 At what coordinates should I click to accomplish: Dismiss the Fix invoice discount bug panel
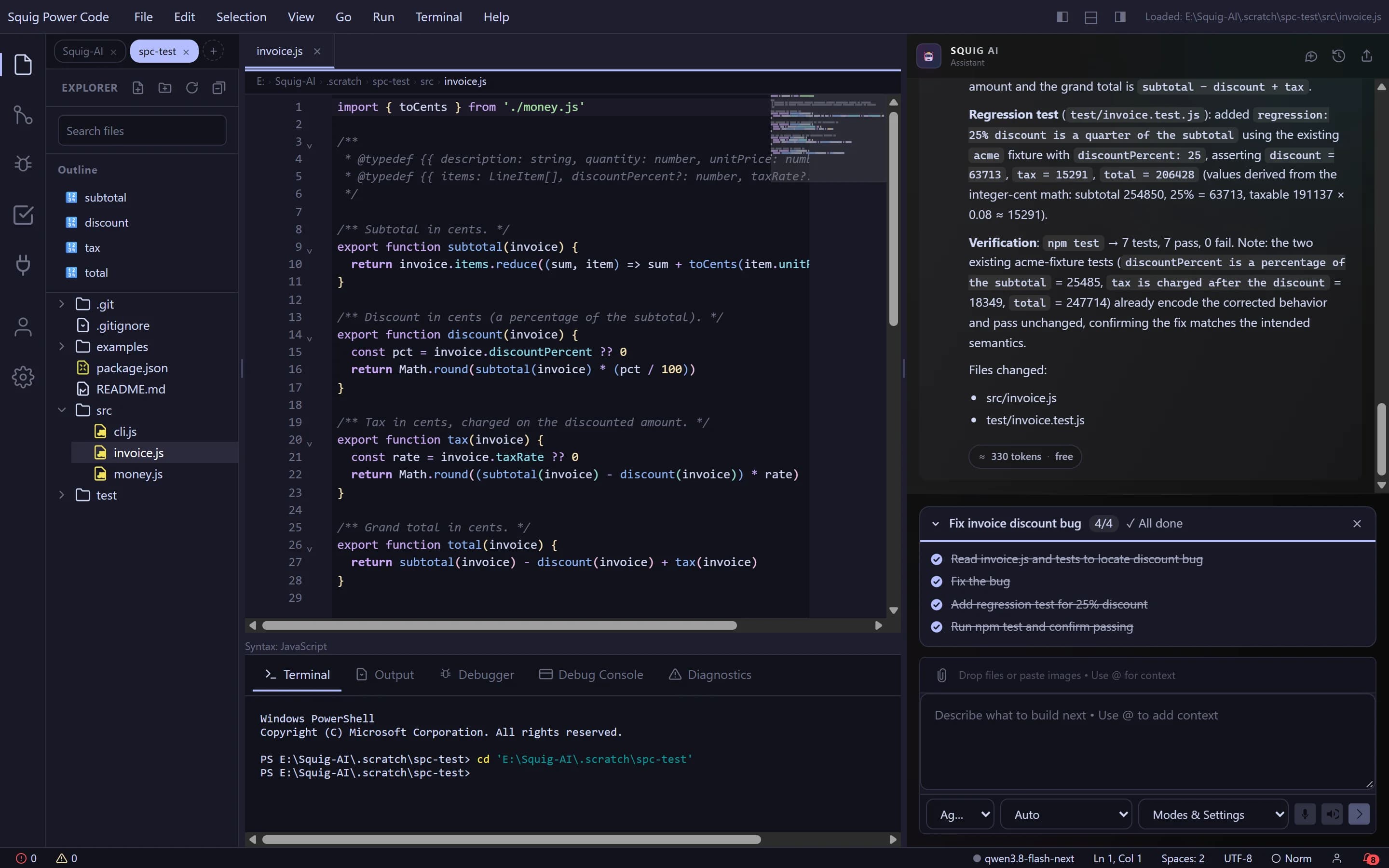tap(1357, 524)
